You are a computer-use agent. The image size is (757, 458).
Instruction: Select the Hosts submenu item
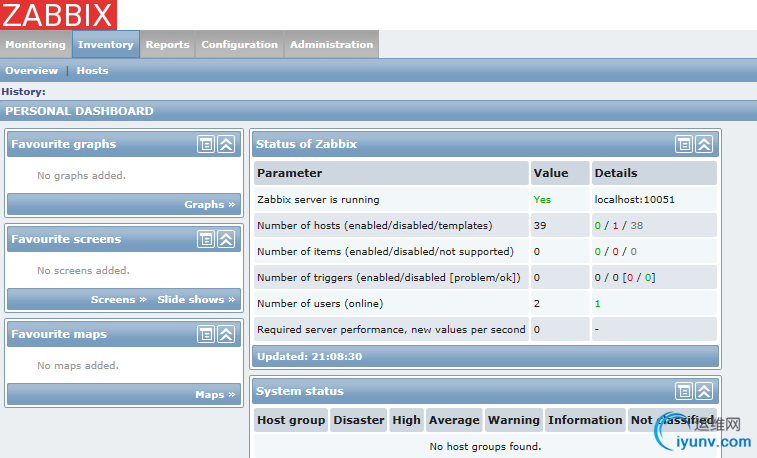pos(92,70)
